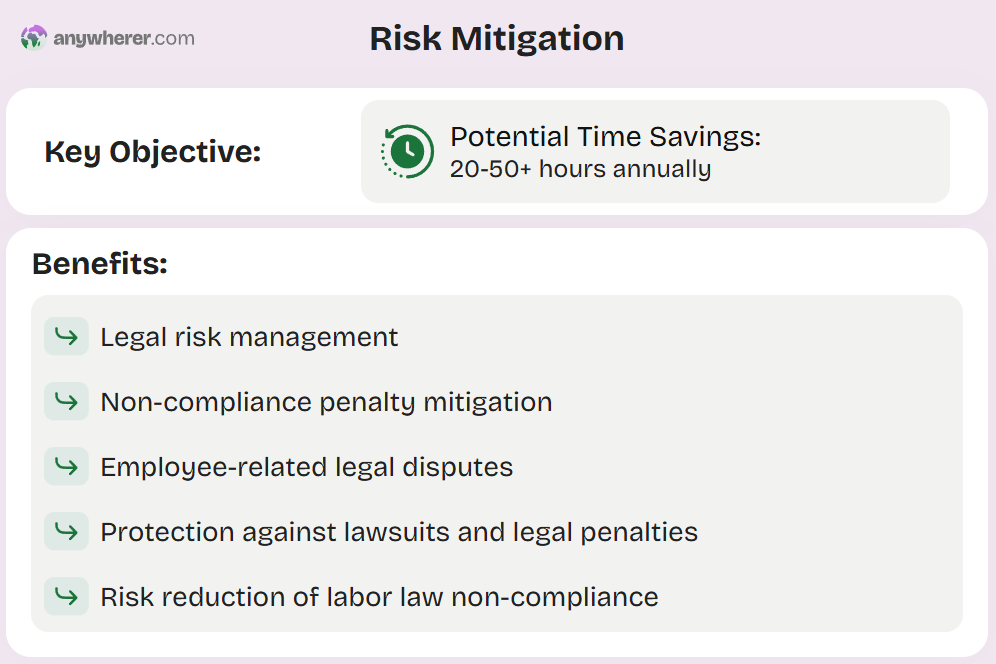The image size is (996, 664).
Task: Select Non-compliance penalty mitigation text
Action: 326,402
